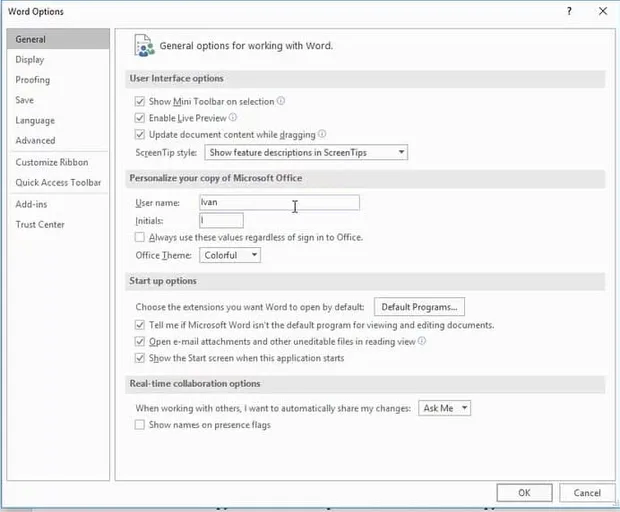The image size is (620, 512).
Task: Go to the Trust Center category
Action: point(40,225)
